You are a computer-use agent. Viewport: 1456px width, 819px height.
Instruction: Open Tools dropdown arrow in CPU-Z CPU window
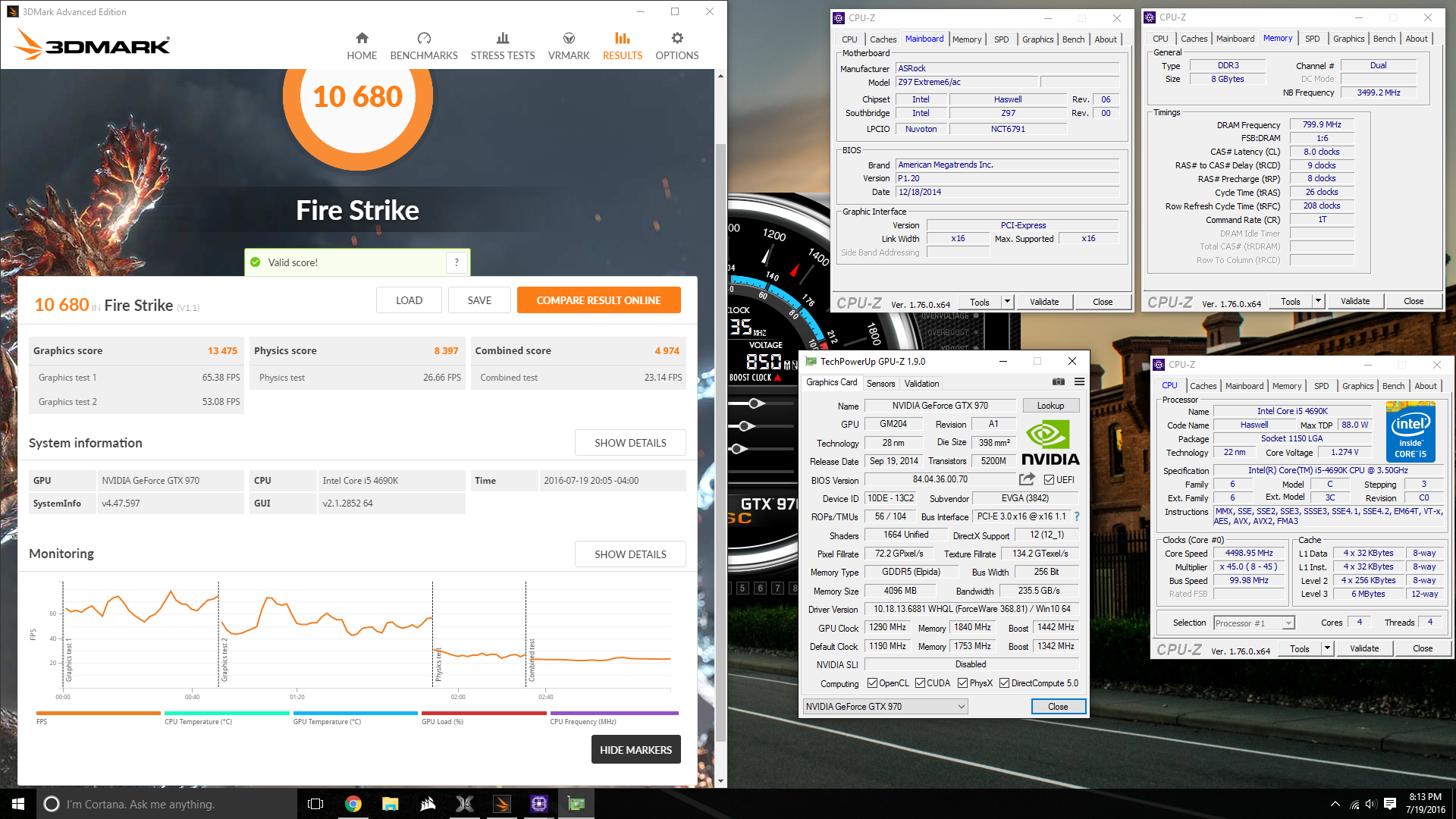[1328, 648]
